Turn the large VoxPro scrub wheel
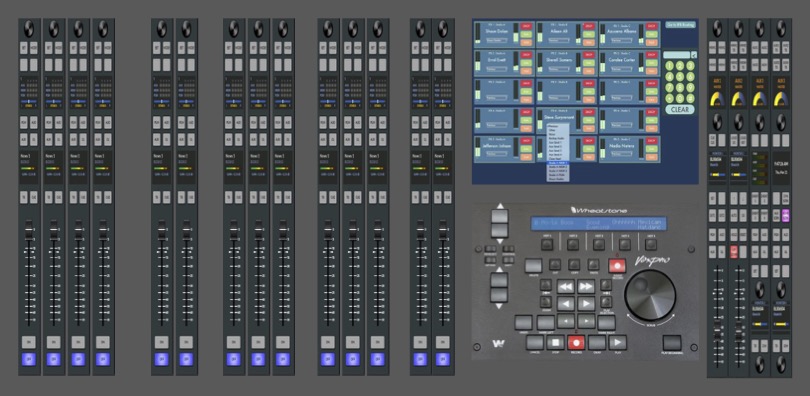This screenshot has width=810, height=396. pos(650,293)
